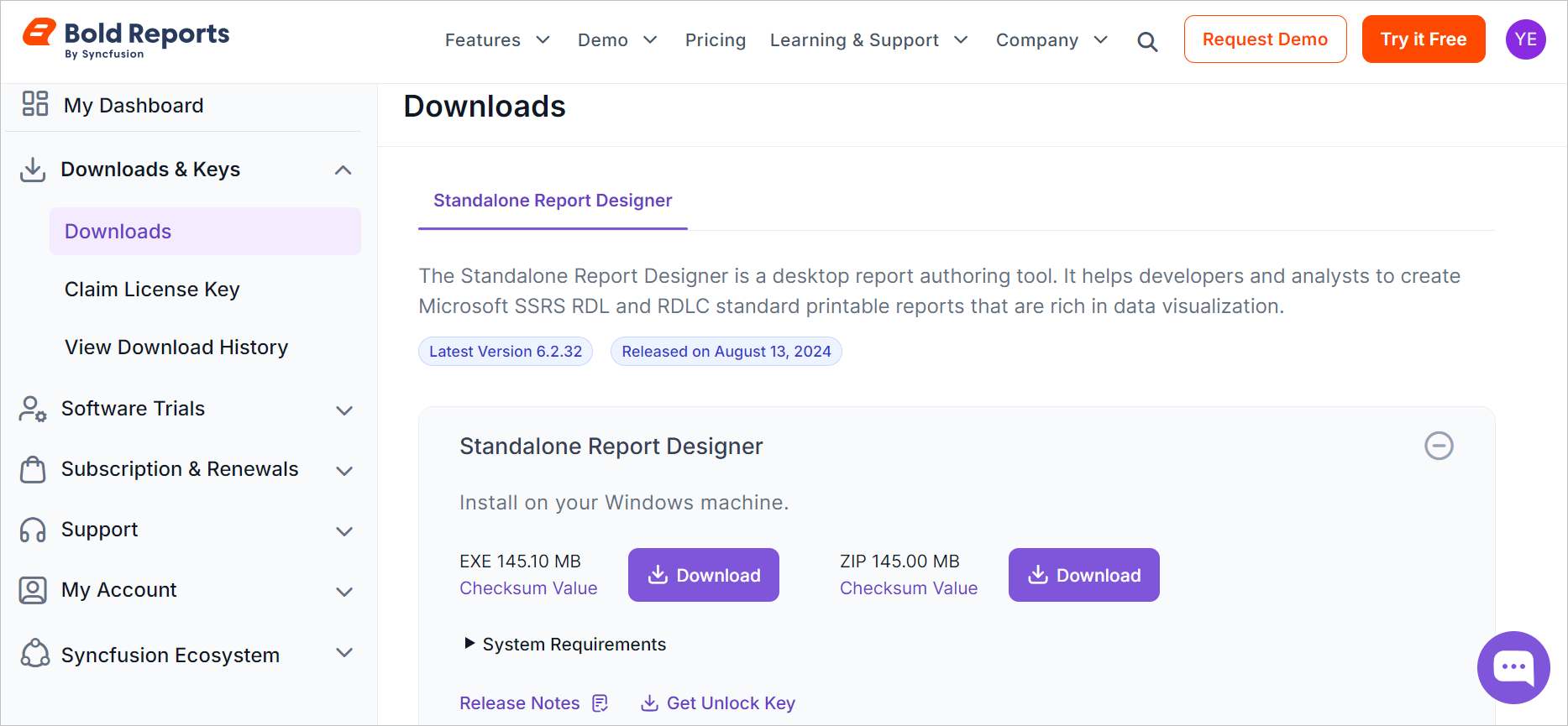
Task: Download the ZIP 145.00 MB package
Action: pos(1084,575)
